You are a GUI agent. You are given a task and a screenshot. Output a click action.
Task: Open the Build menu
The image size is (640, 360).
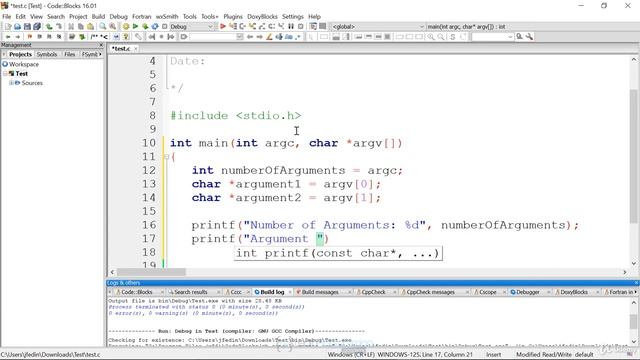pyautogui.click(x=98, y=16)
